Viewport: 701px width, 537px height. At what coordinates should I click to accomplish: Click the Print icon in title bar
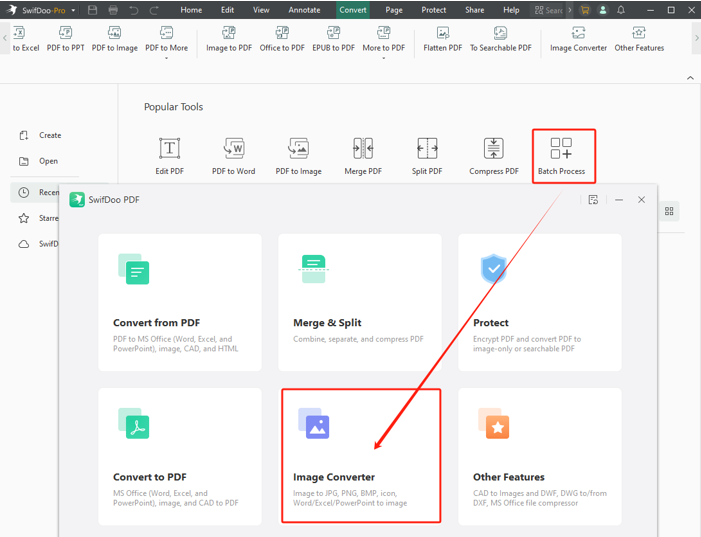click(x=113, y=10)
